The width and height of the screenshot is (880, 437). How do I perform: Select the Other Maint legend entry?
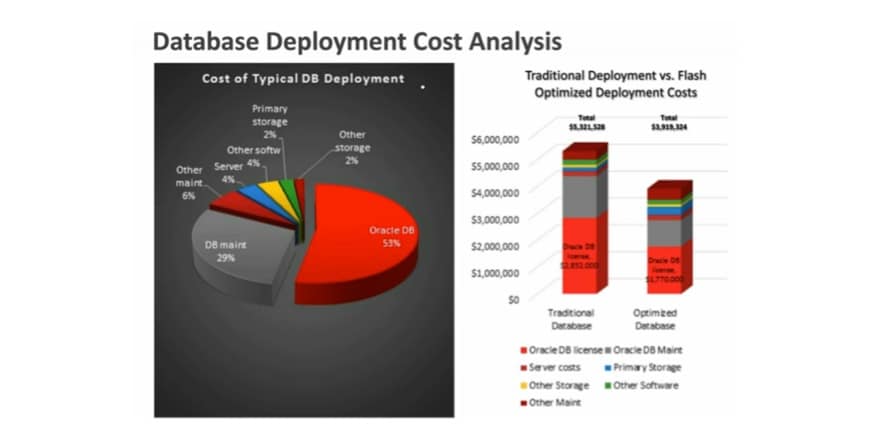pos(550,403)
